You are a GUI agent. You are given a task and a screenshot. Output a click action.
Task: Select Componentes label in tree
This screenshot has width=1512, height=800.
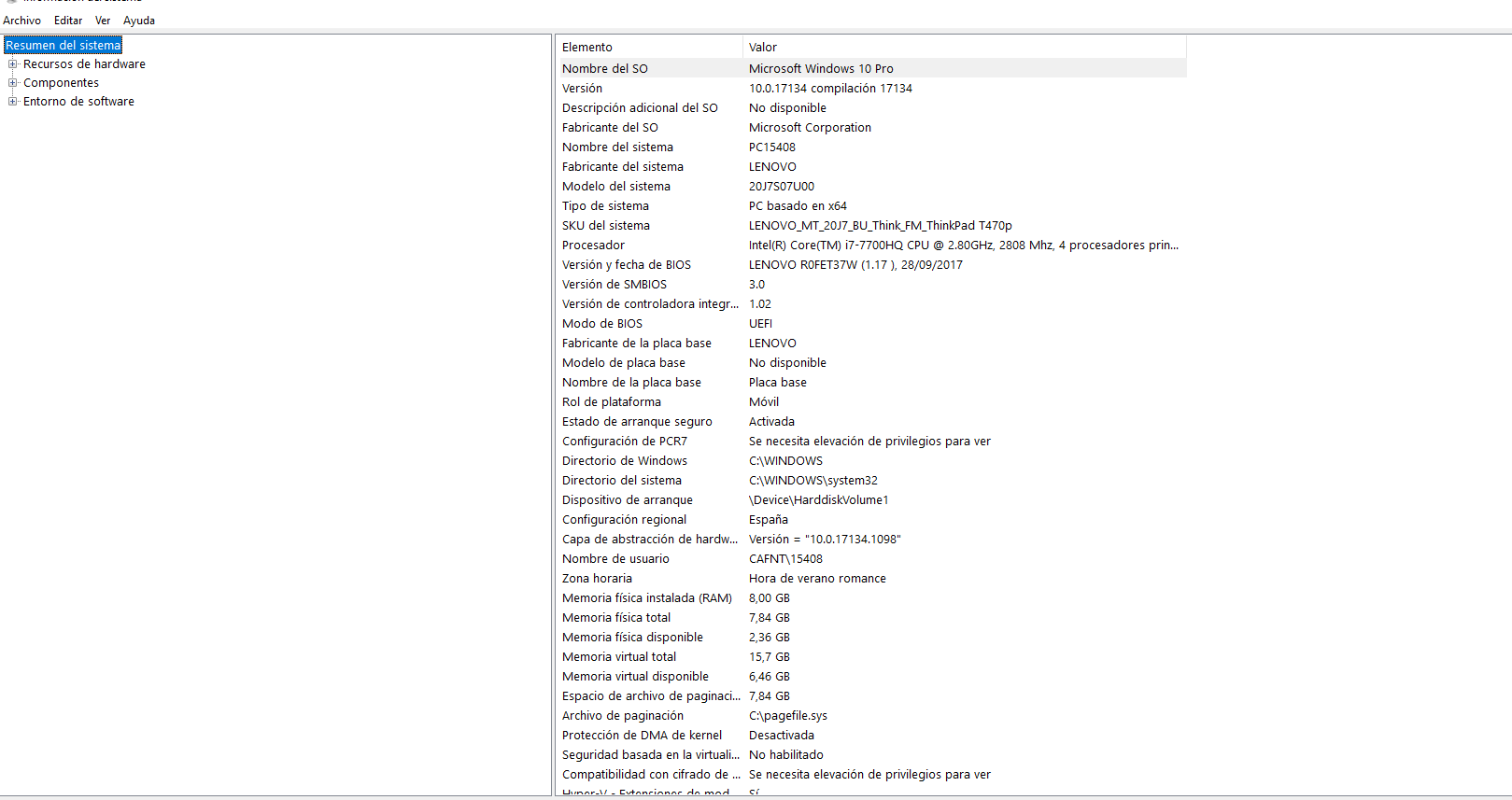click(61, 83)
